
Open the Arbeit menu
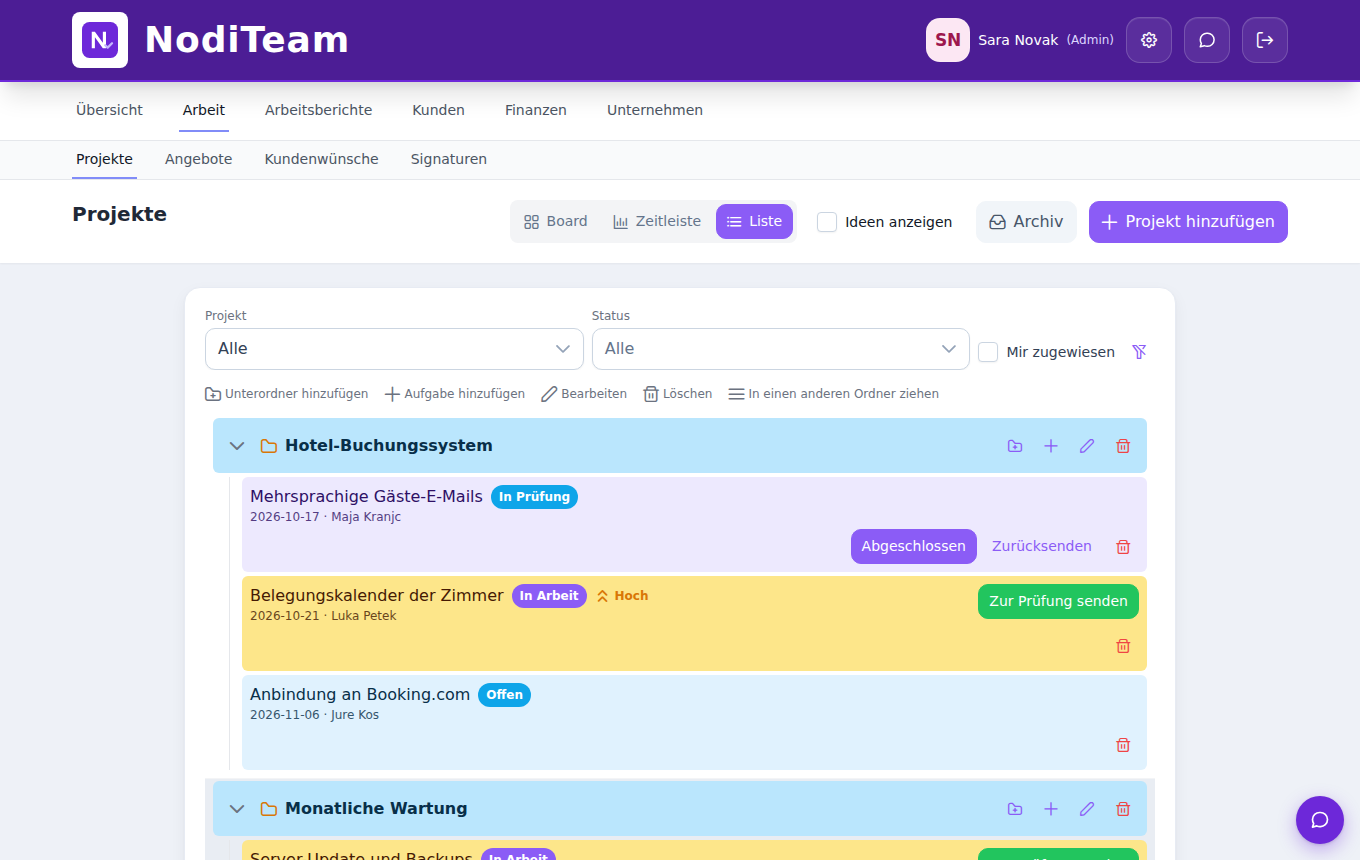click(x=204, y=110)
